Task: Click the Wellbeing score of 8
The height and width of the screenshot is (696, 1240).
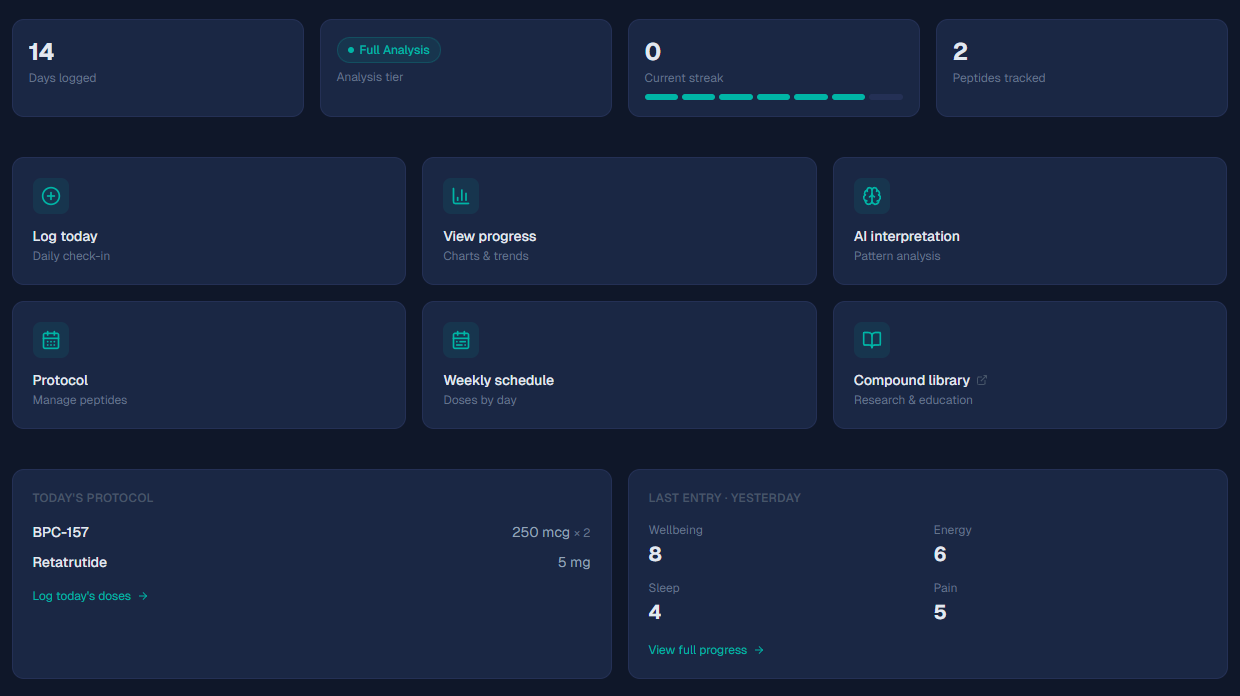Action: pos(655,553)
